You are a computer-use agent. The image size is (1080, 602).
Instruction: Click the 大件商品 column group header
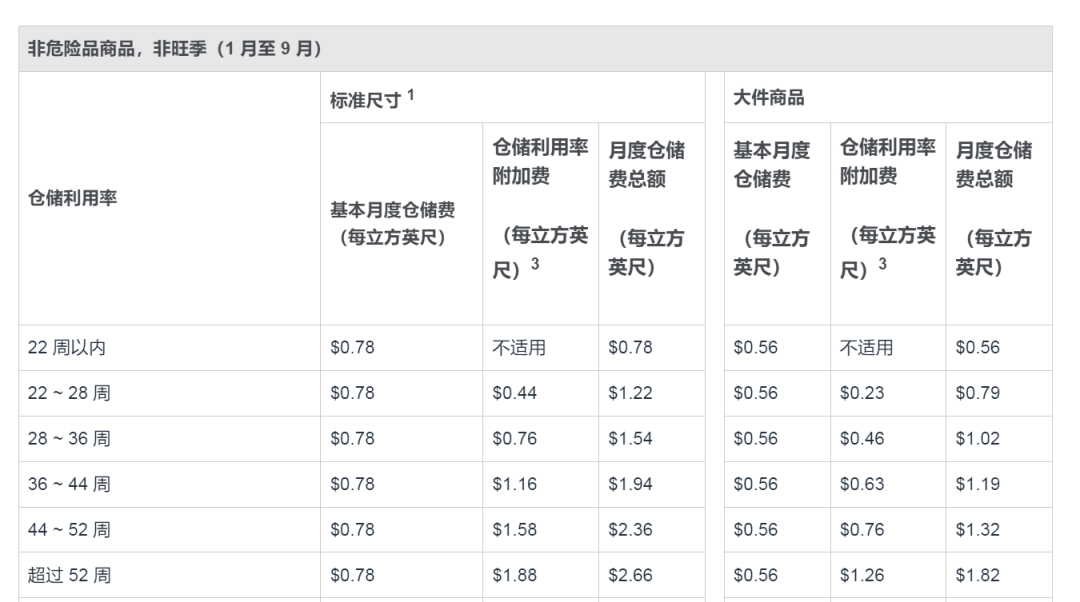click(768, 98)
